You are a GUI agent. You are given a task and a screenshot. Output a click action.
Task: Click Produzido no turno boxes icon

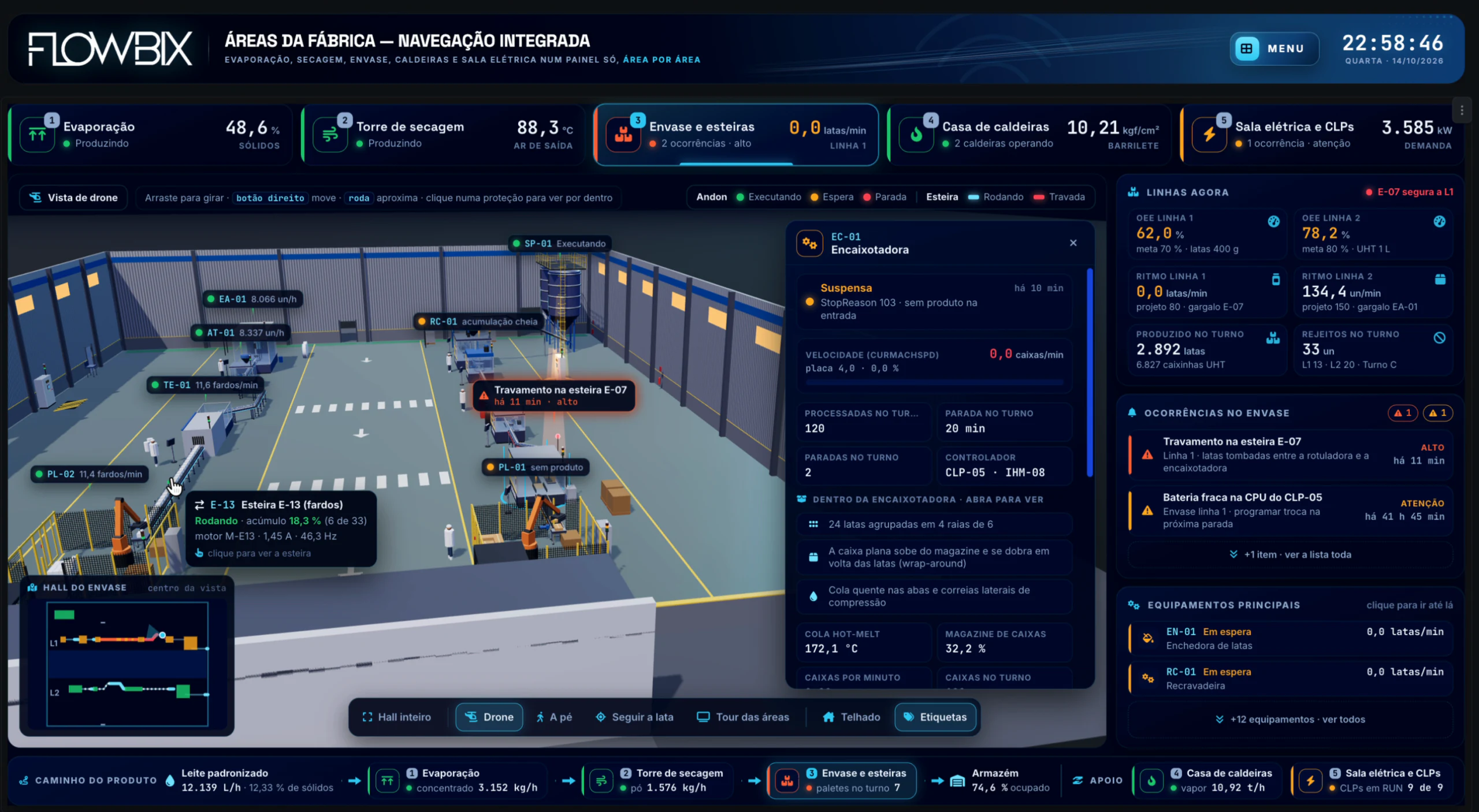click(1273, 338)
